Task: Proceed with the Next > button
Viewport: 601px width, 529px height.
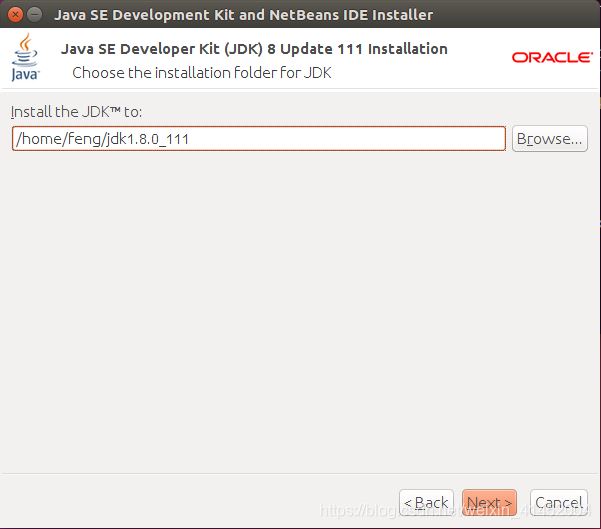Action: click(x=489, y=502)
